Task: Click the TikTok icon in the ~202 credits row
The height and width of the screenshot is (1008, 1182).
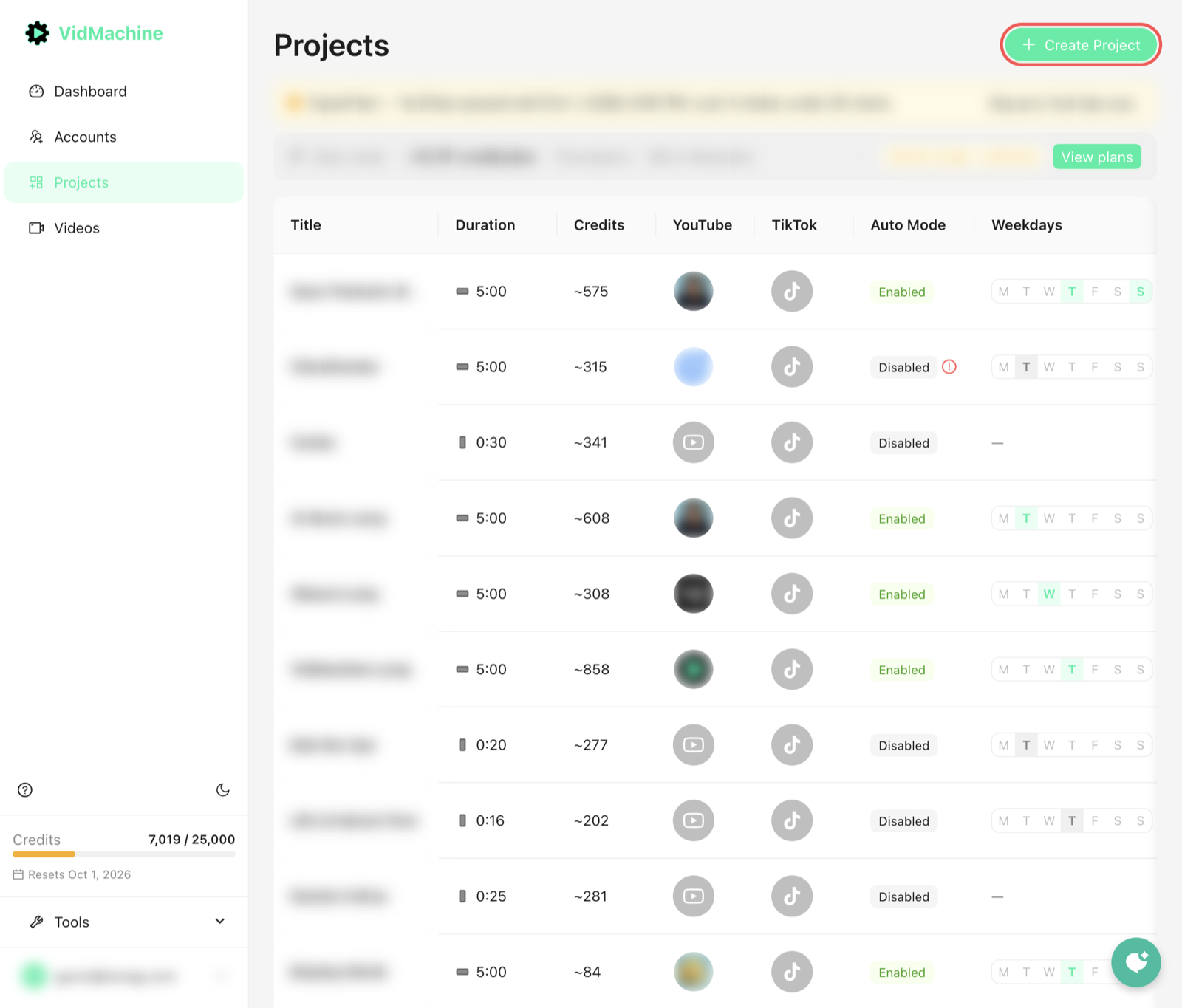Action: (792, 820)
